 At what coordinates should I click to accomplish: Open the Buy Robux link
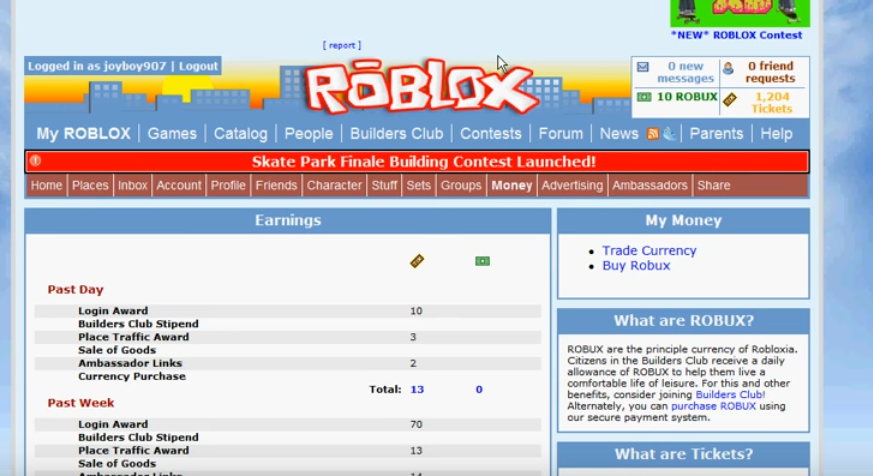(x=636, y=266)
